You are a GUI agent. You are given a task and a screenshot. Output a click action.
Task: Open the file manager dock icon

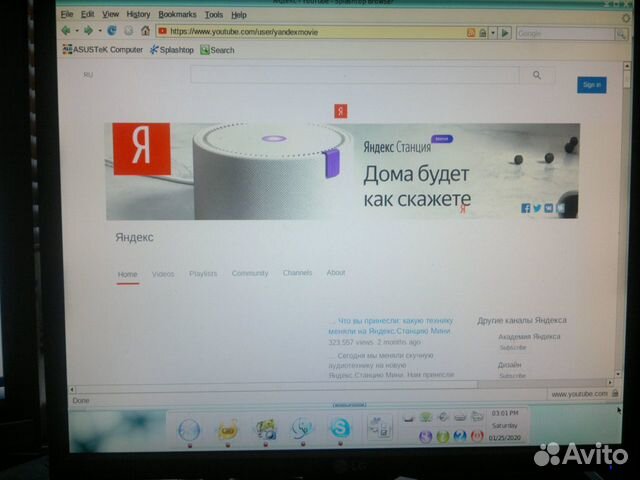click(x=380, y=428)
